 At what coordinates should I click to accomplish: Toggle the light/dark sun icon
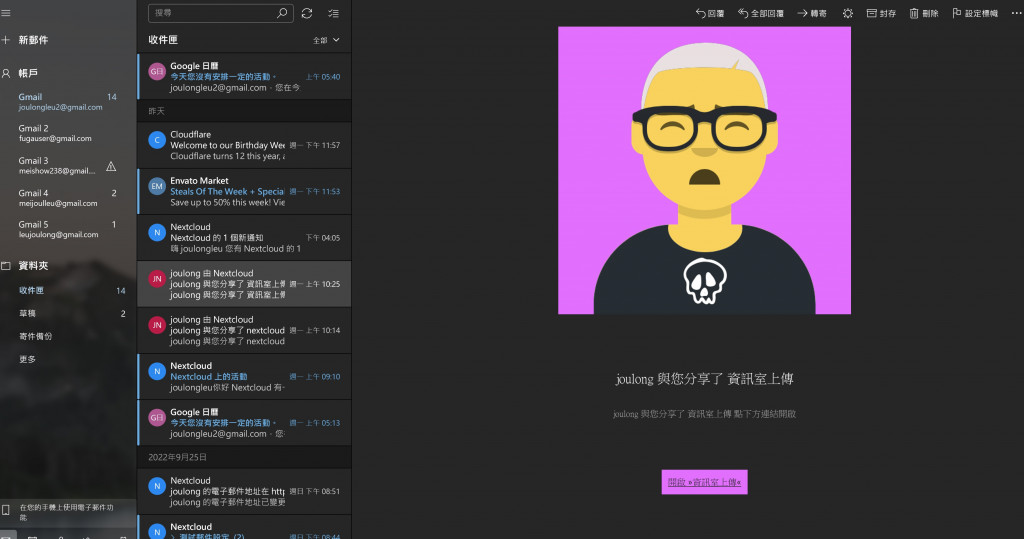tap(848, 13)
